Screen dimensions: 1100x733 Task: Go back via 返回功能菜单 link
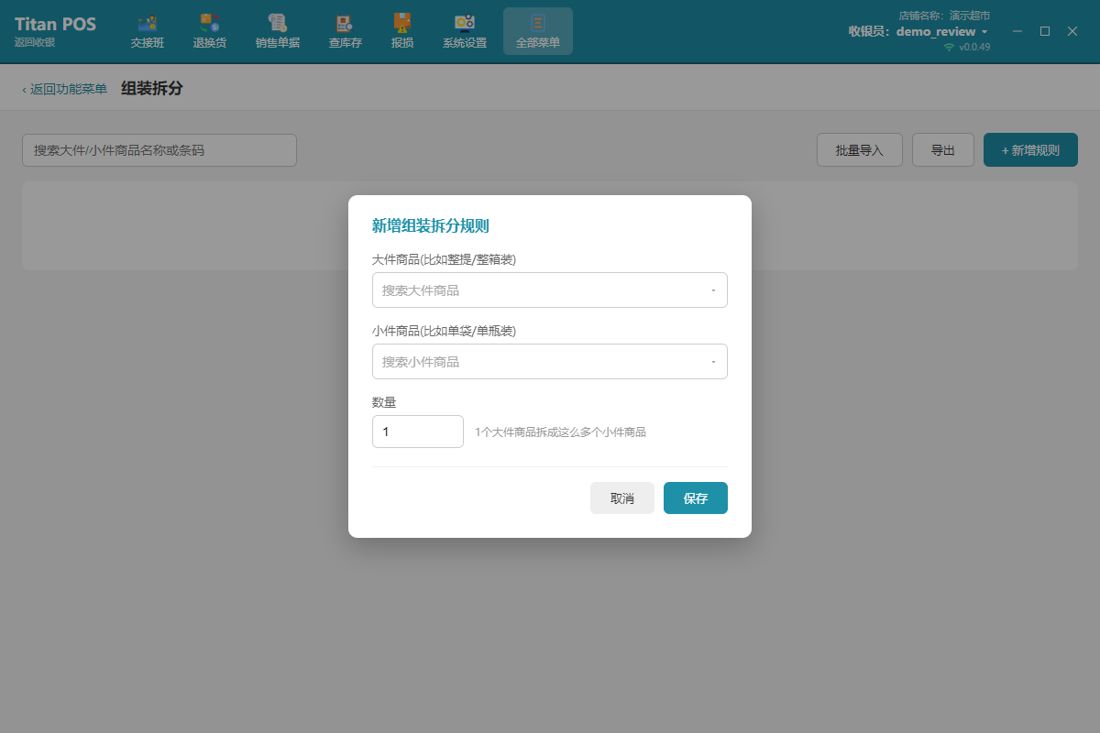(x=65, y=89)
